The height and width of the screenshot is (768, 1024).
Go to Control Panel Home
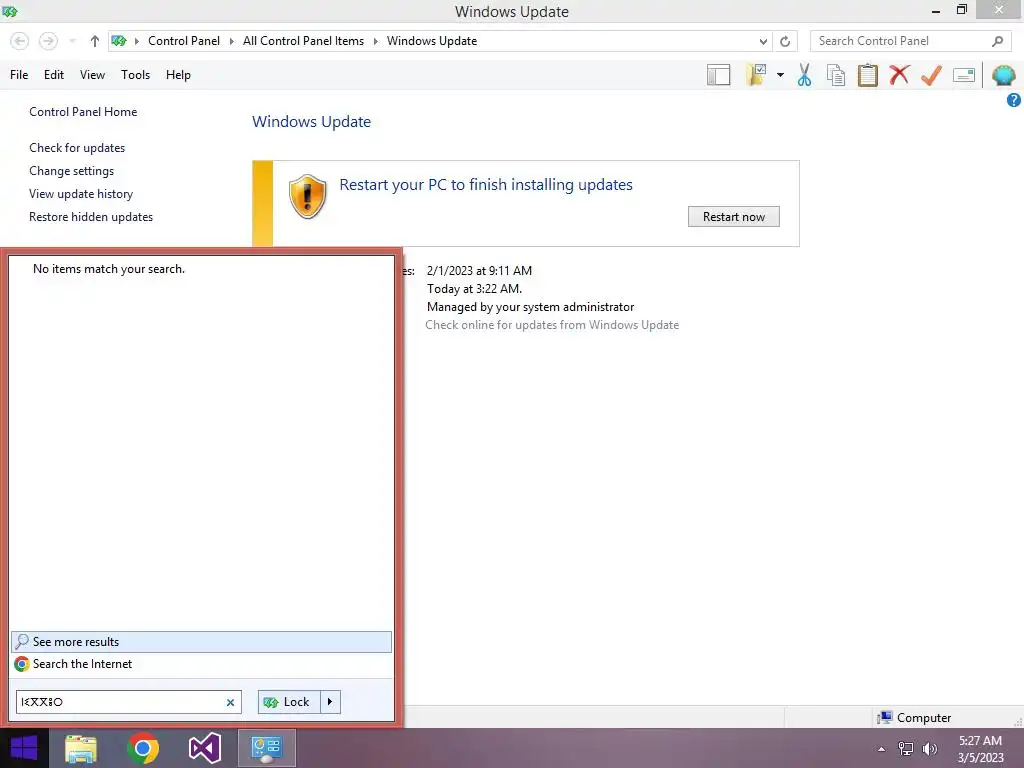click(x=83, y=112)
